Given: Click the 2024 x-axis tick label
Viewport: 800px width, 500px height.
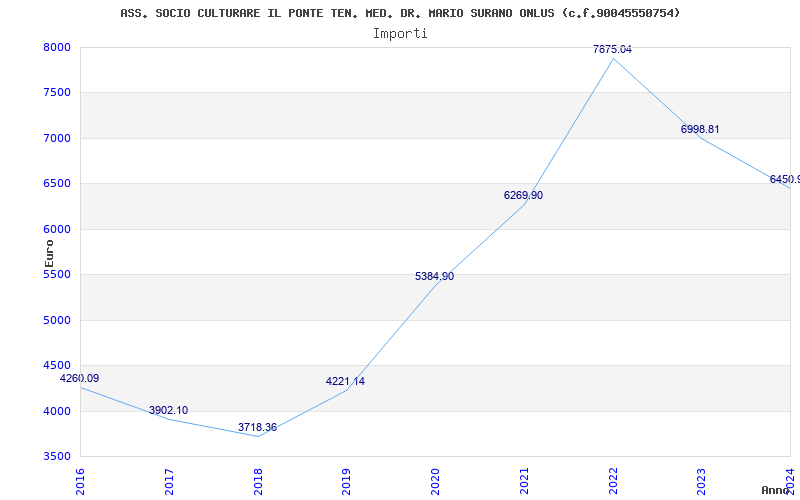Looking at the screenshot, I should pyautogui.click(x=790, y=481).
